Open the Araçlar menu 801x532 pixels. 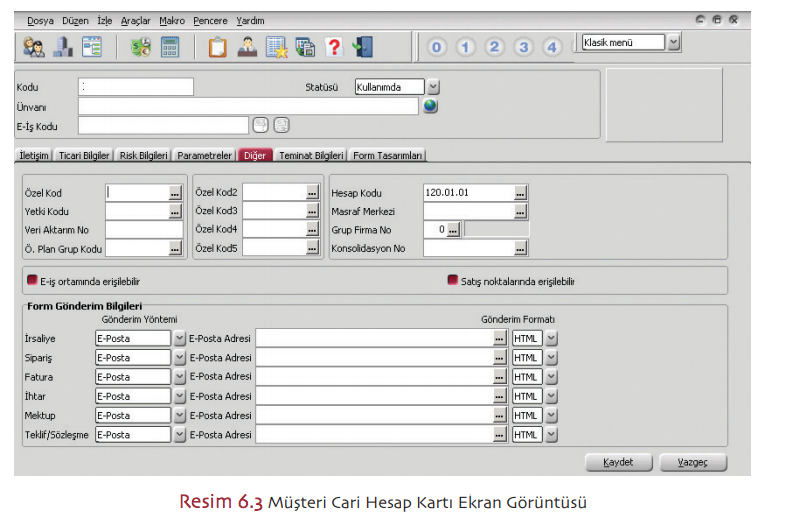point(135,20)
